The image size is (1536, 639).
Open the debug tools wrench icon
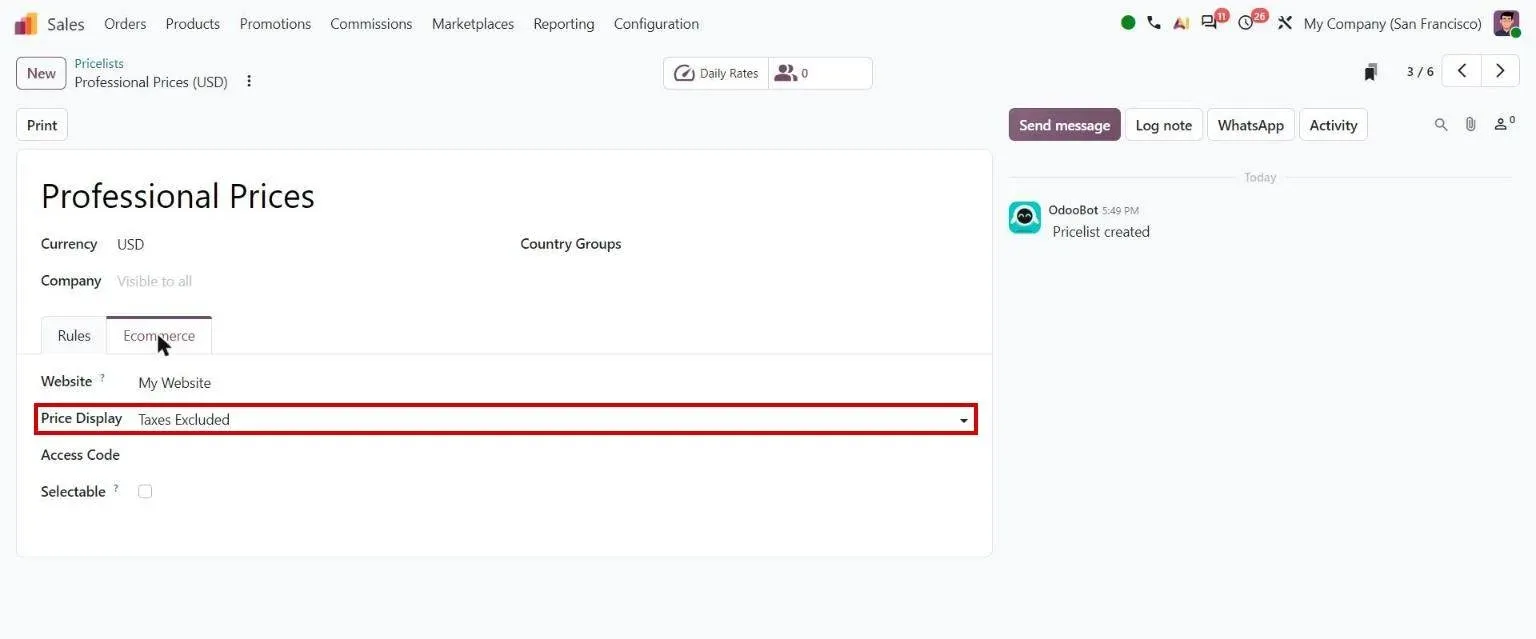coord(1285,23)
